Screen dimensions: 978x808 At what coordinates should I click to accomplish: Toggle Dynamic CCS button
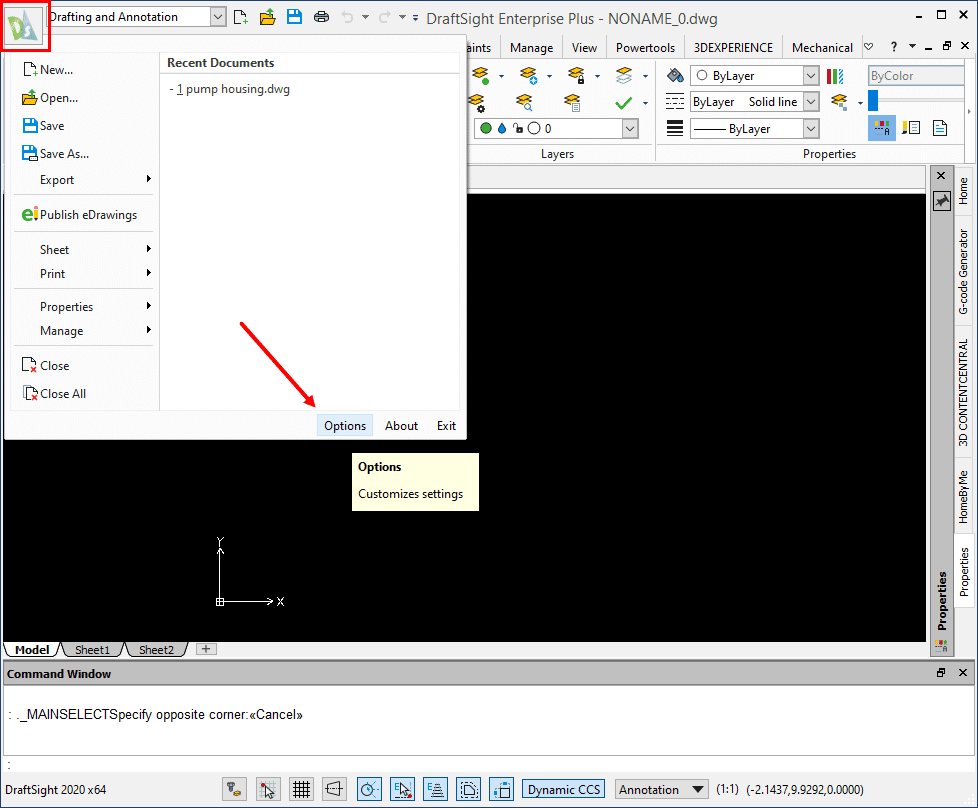(564, 789)
